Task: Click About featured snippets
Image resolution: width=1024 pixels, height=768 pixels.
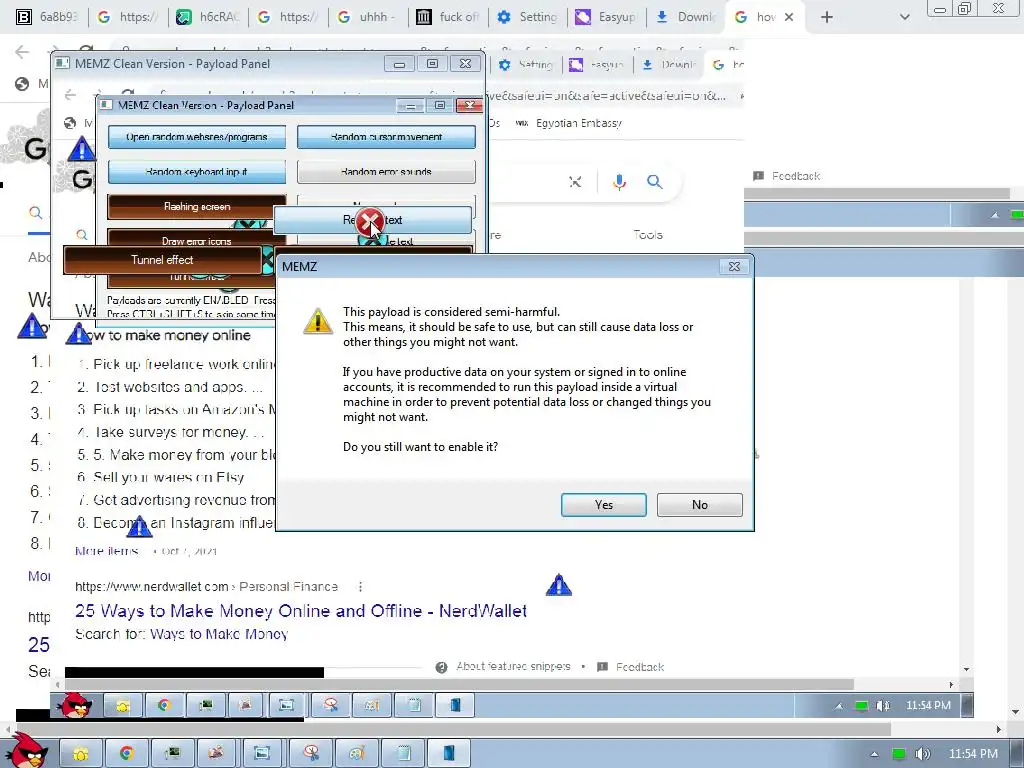Action: [513, 666]
